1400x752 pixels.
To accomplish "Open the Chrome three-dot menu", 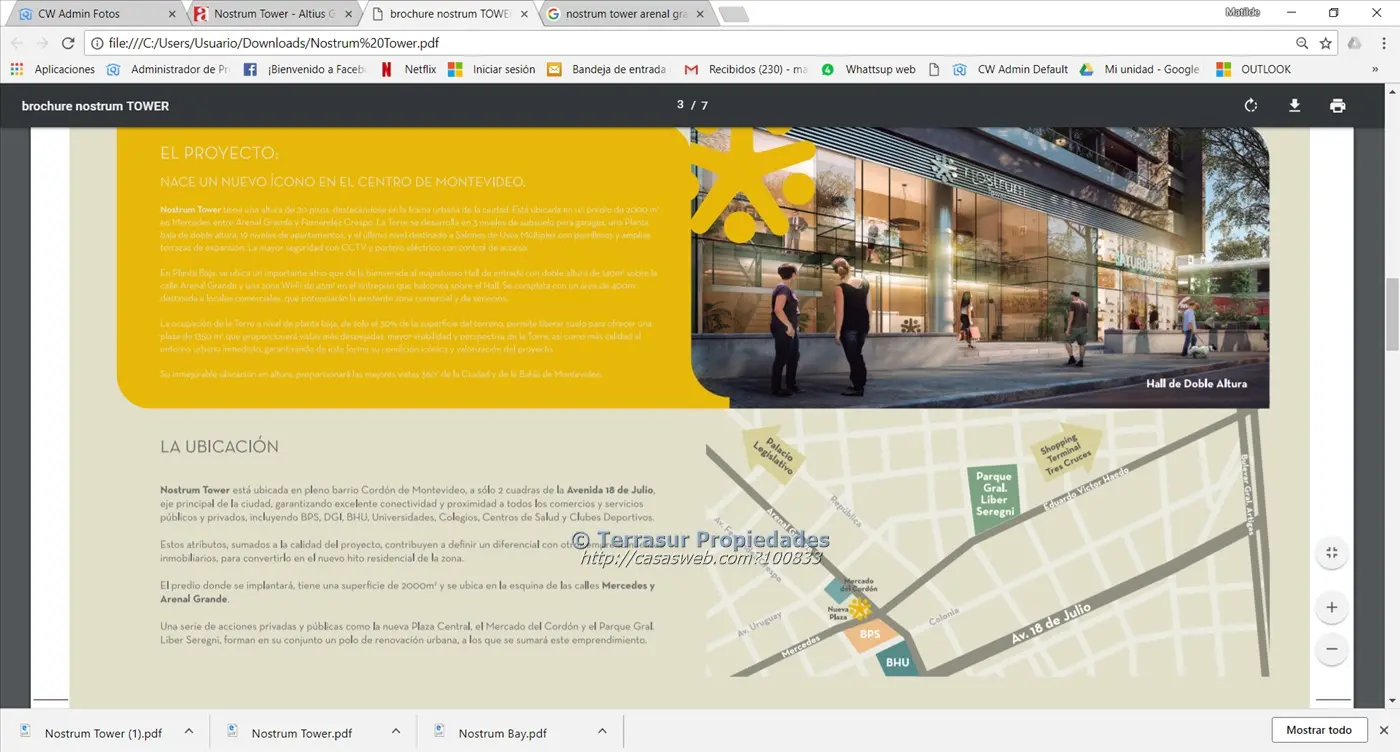I will (x=1382, y=44).
